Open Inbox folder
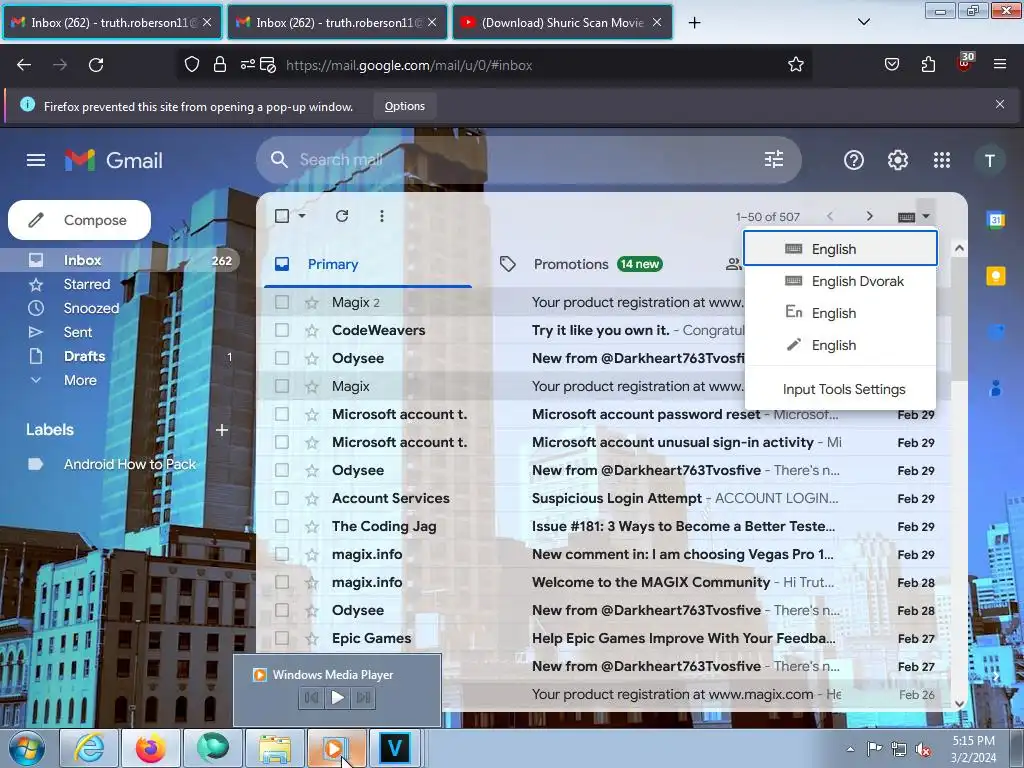The width and height of the screenshot is (1024, 768). pyautogui.click(x=120, y=260)
